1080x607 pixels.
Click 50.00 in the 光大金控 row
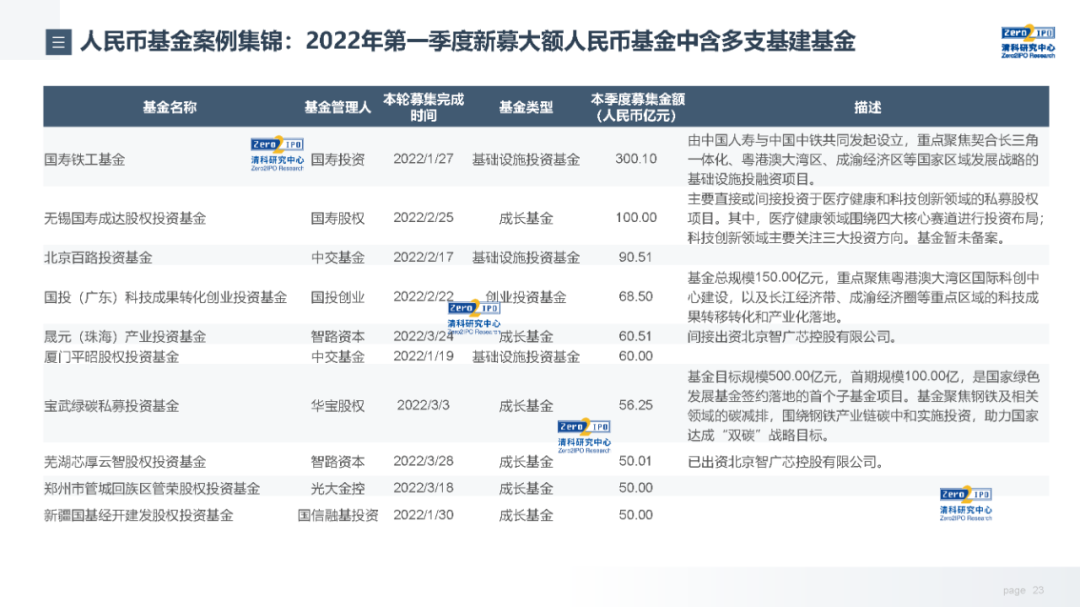tap(635, 488)
